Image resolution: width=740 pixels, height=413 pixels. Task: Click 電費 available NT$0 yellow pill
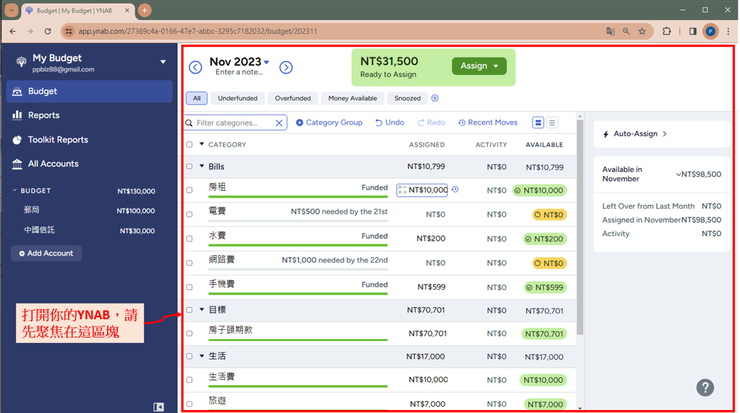549,215
